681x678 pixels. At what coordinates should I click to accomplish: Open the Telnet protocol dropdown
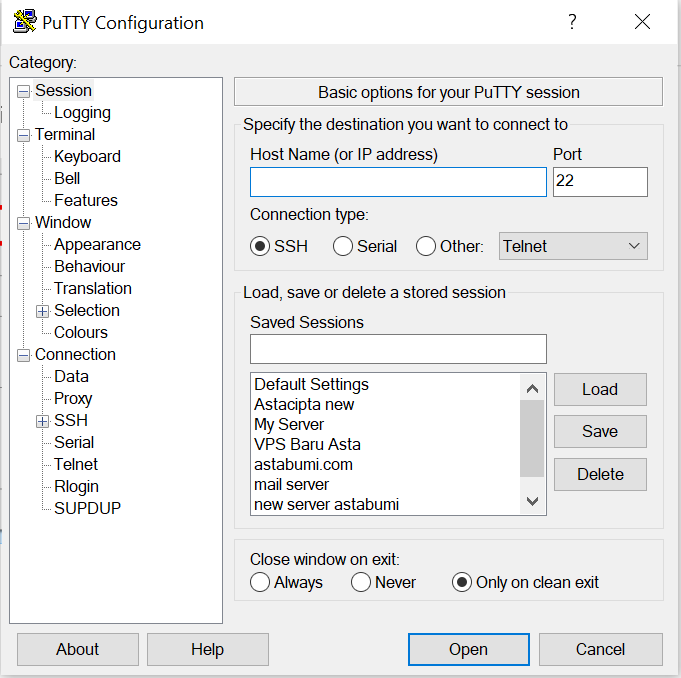tap(573, 246)
